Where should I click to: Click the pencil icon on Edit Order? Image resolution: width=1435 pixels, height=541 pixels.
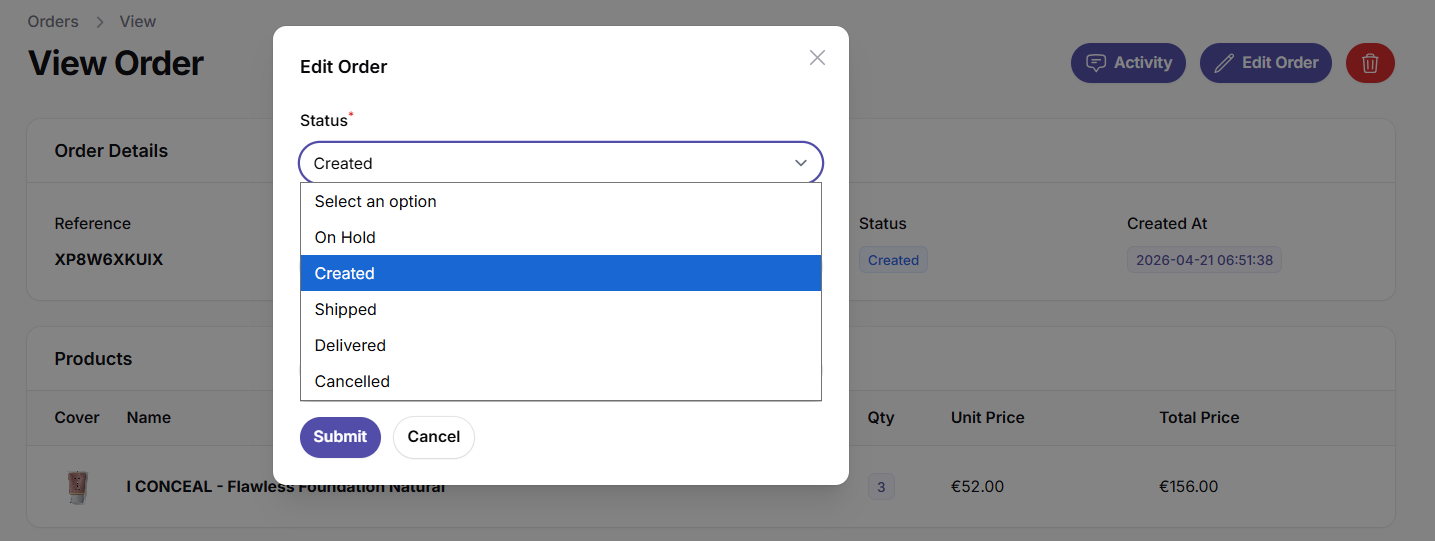pos(1224,63)
